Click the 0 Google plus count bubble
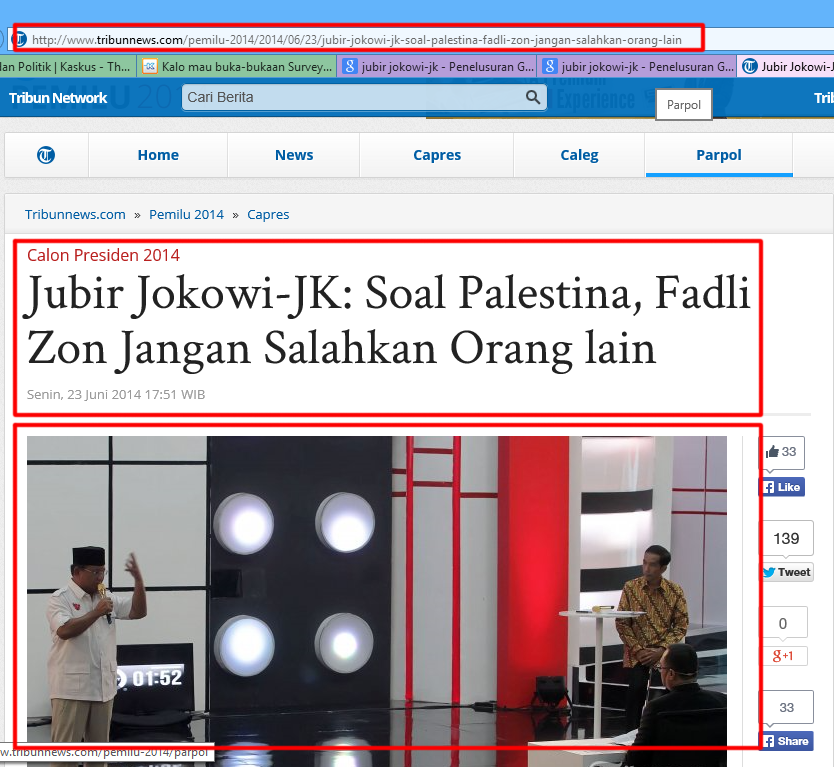 tap(783, 623)
